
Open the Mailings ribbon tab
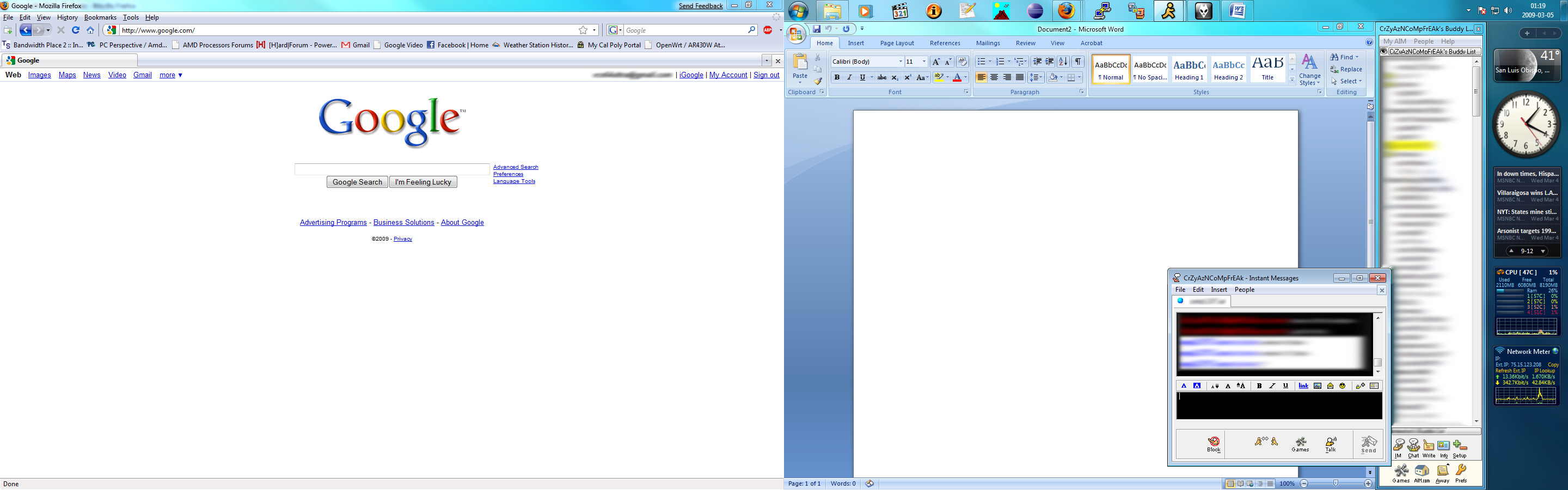(x=987, y=43)
